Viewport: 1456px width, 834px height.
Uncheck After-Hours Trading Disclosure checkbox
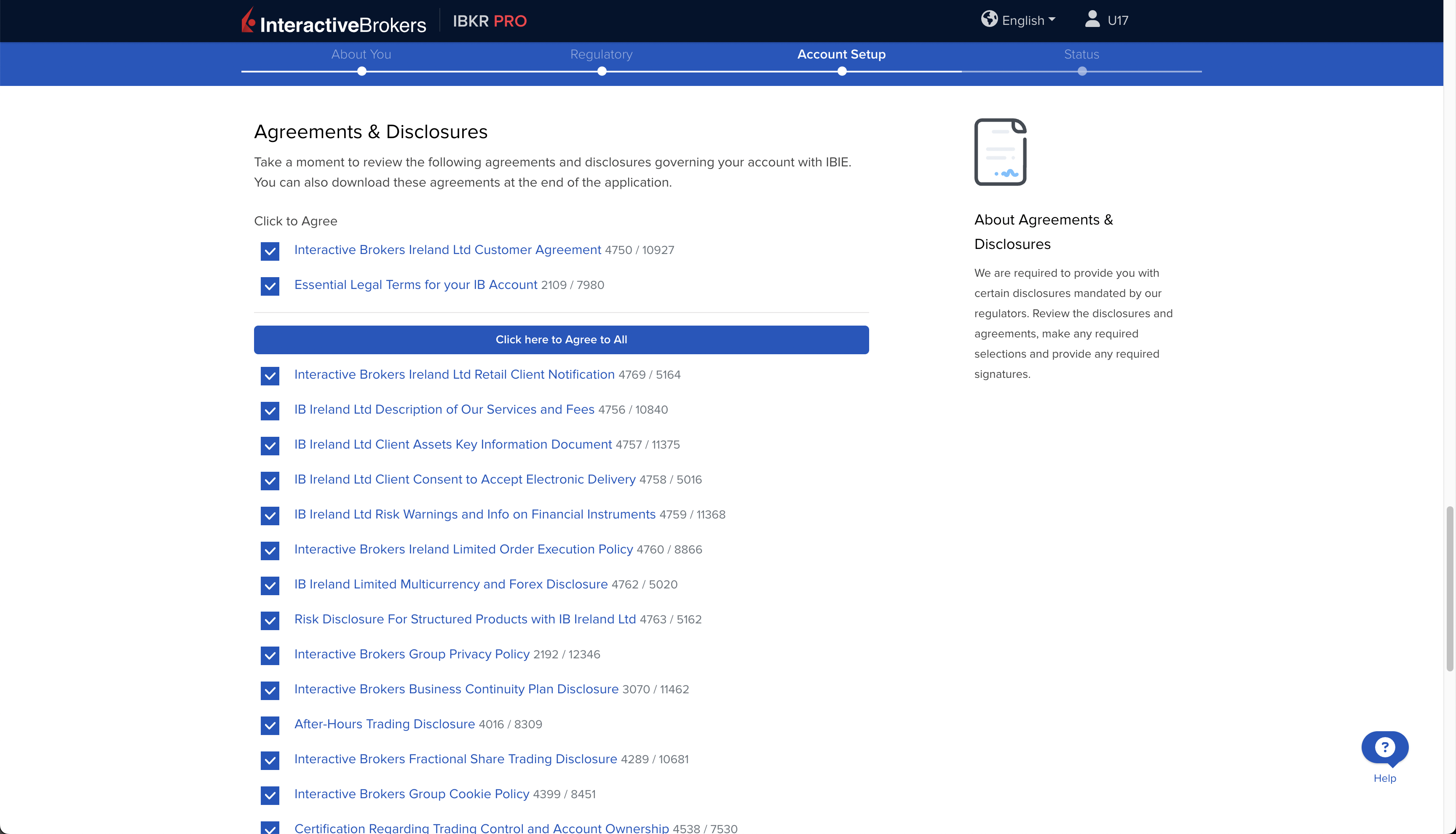[x=270, y=725]
